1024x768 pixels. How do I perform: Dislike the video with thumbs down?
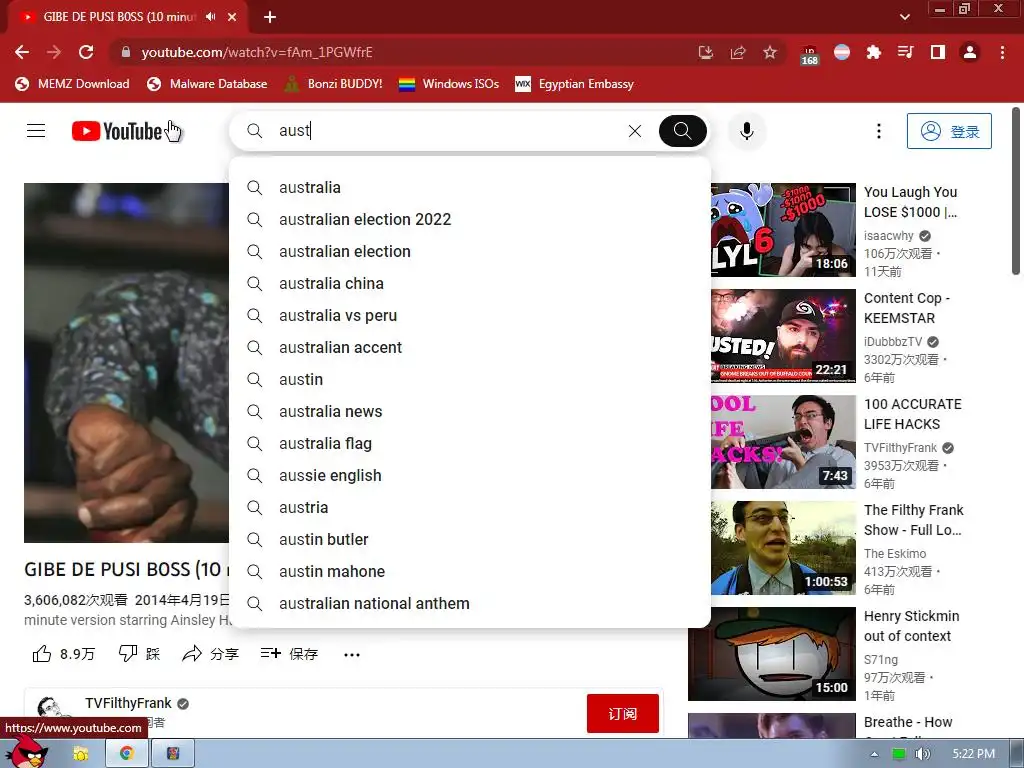[x=139, y=654]
